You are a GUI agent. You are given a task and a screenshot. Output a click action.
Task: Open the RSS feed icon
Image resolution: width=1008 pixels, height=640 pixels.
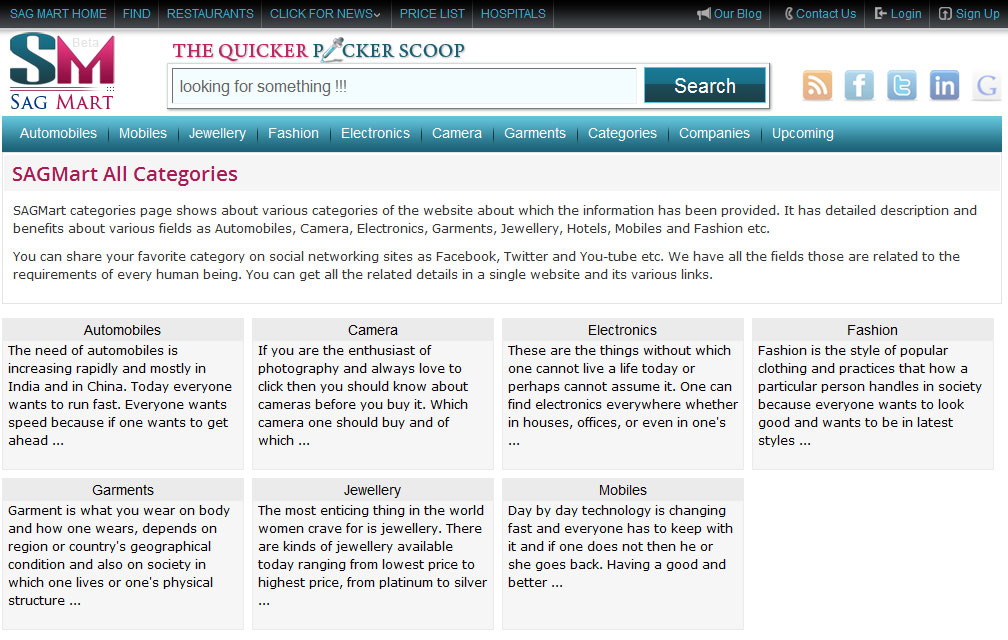click(x=817, y=85)
